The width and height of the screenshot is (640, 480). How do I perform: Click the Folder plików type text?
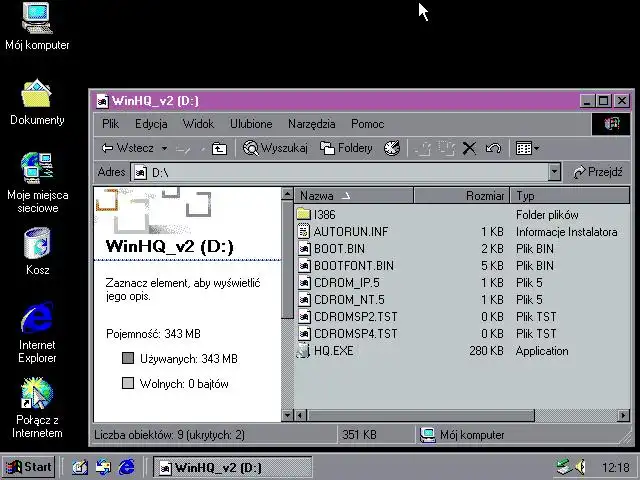(547, 215)
